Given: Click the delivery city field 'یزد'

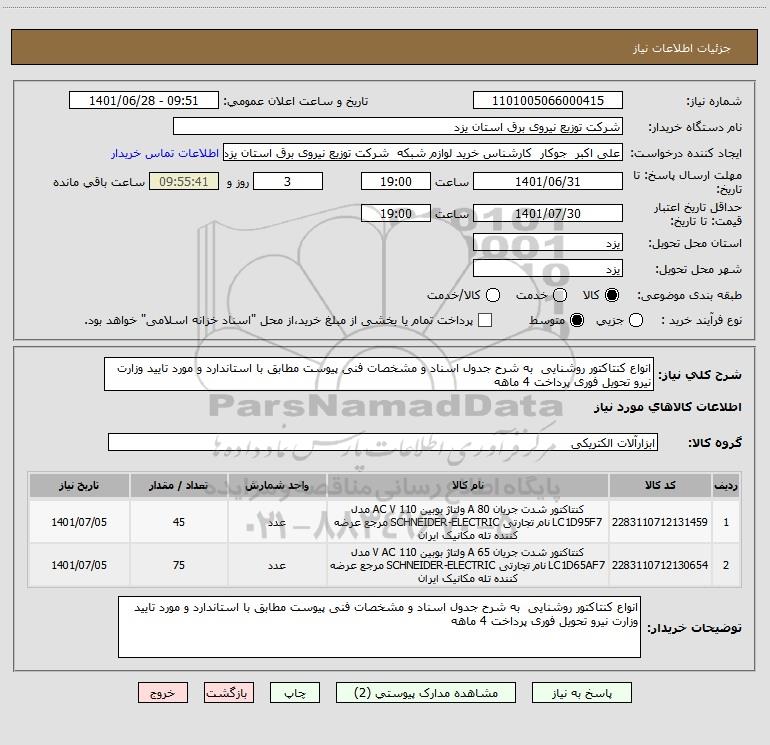Looking at the screenshot, I should (548, 269).
